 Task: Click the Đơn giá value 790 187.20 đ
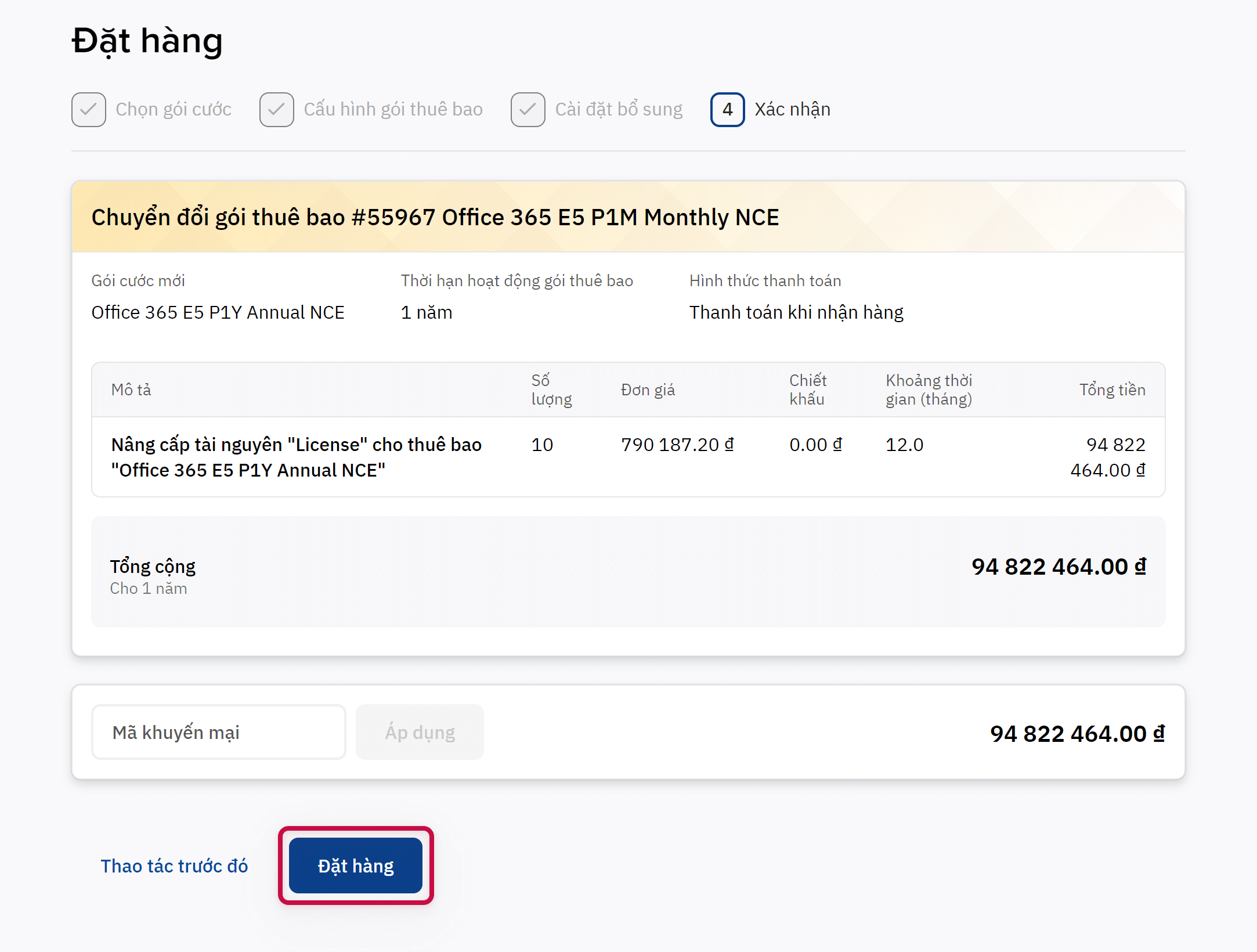677,445
